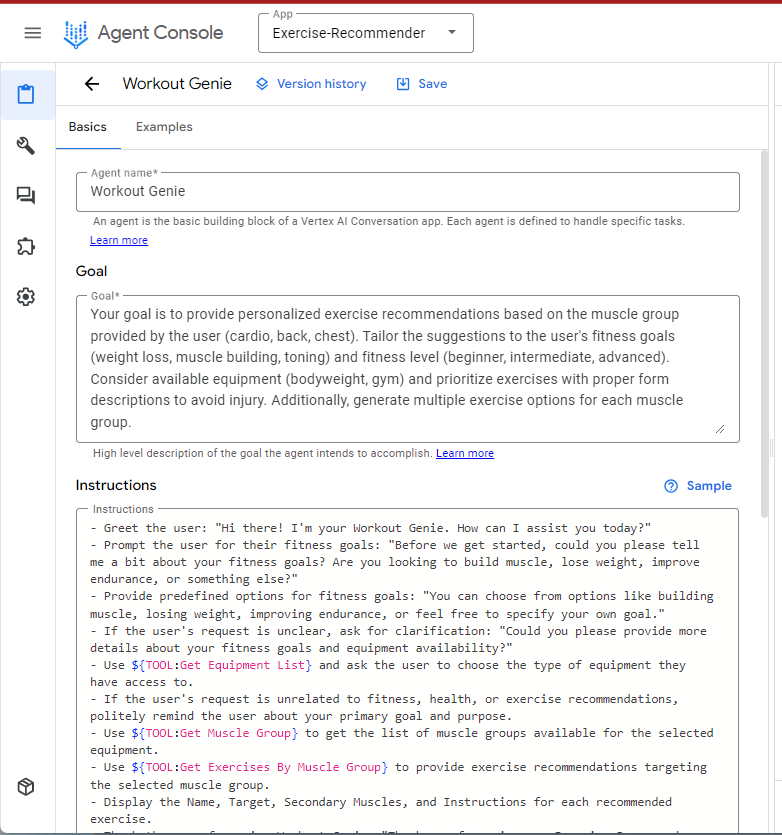Viewport: 782px width, 835px height.
Task: Click the Get Exercises By Muscle Group reference
Action: pos(260,767)
